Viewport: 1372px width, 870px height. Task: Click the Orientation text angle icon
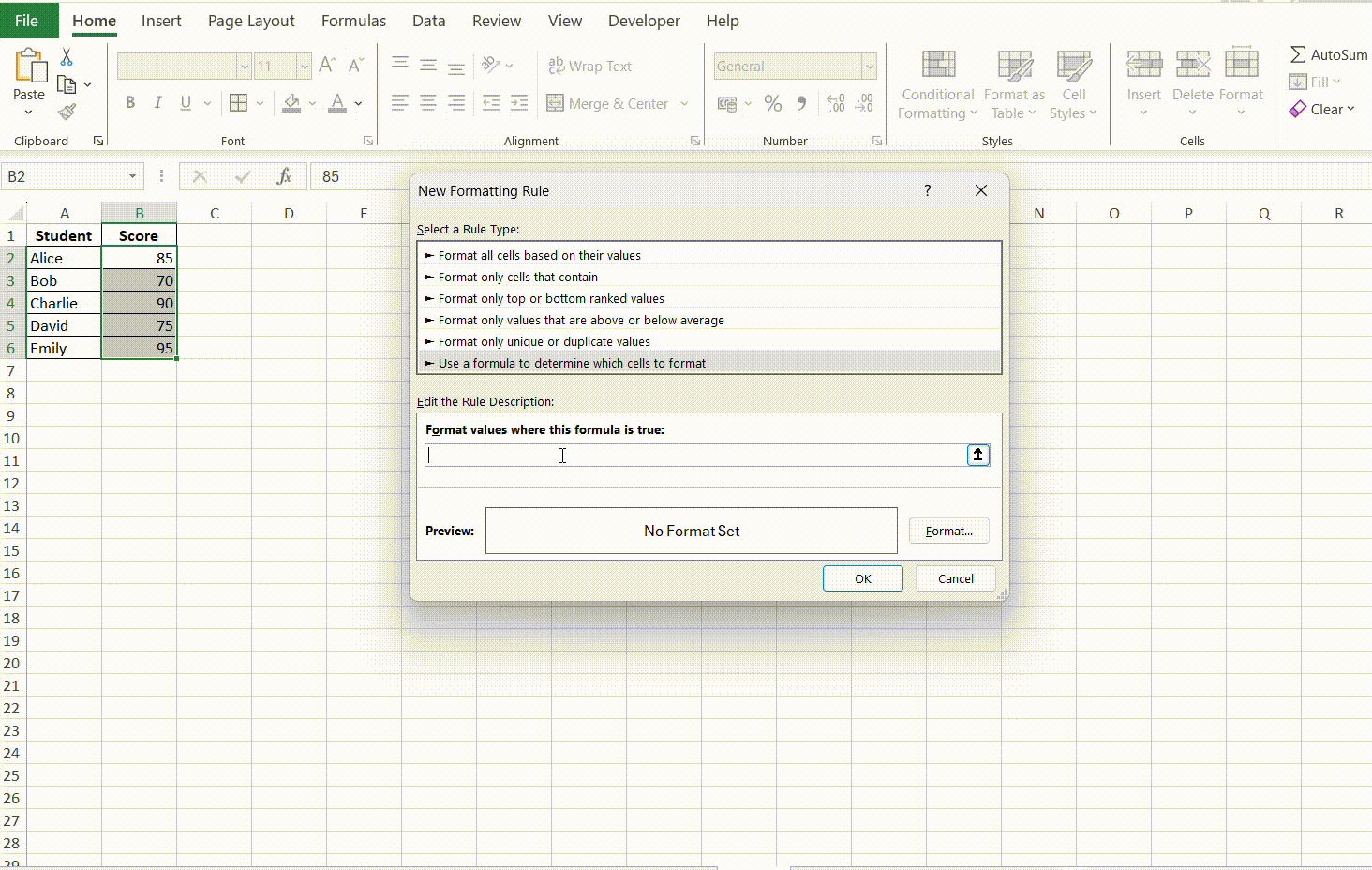[491, 65]
